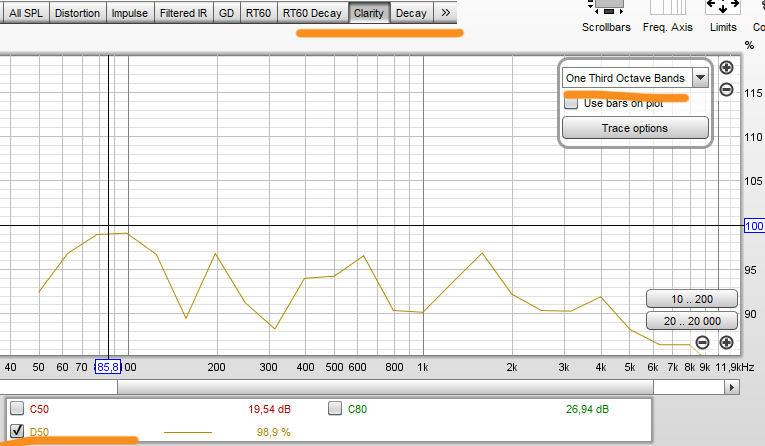
Task: Uncheck the D50 trace checkbox
Action: 17,430
